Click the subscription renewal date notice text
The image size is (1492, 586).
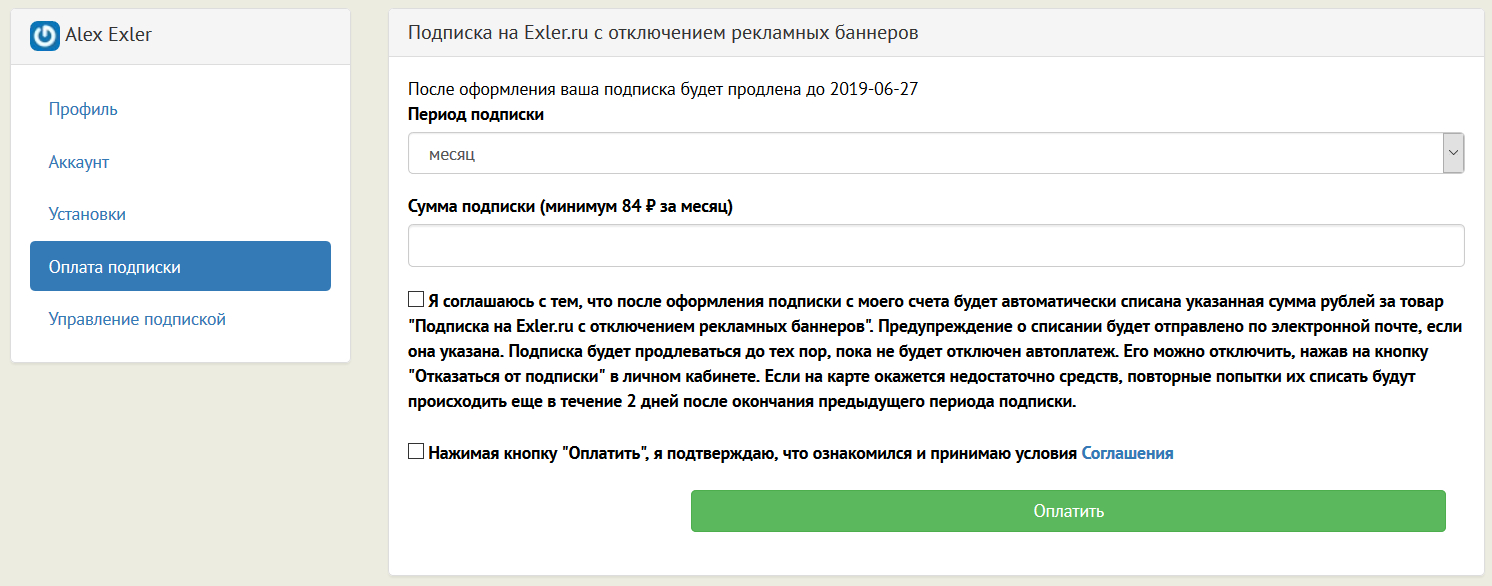(x=663, y=90)
